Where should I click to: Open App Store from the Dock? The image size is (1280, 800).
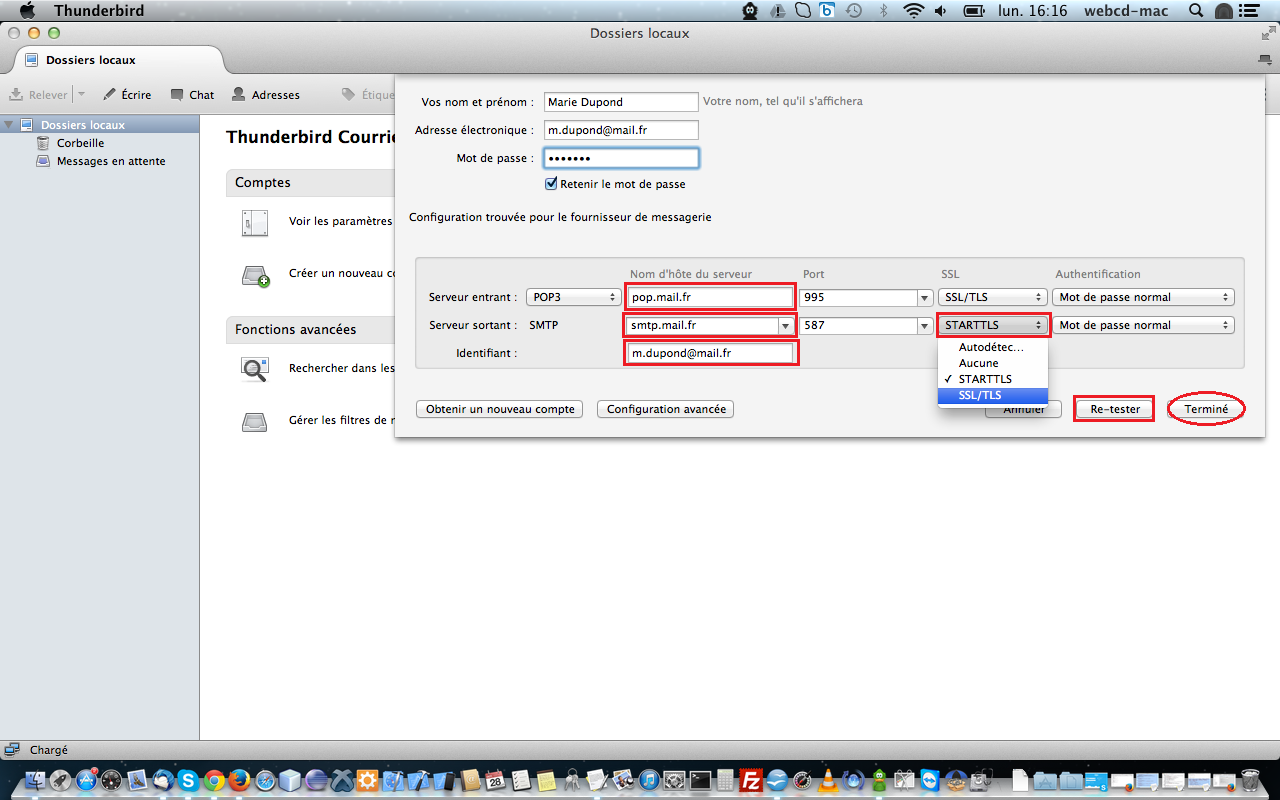[x=88, y=781]
